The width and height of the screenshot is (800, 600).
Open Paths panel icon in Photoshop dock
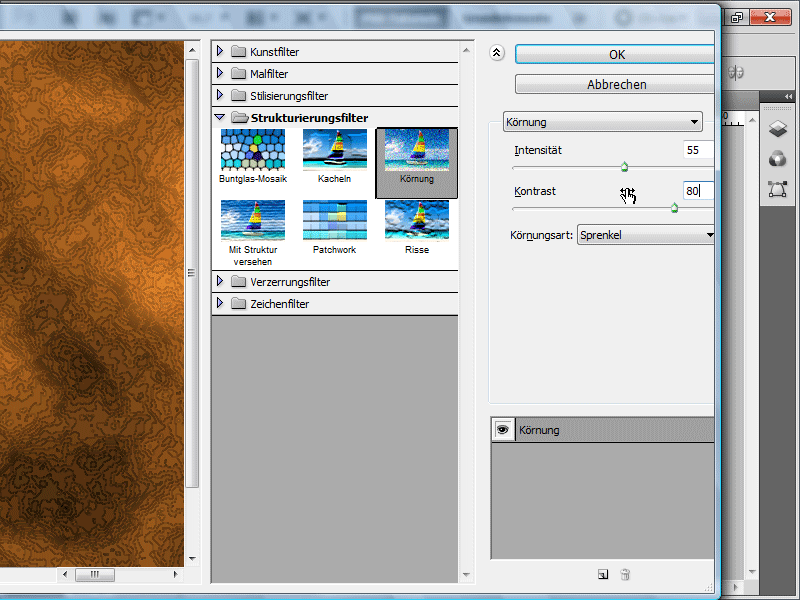pyautogui.click(x=778, y=189)
